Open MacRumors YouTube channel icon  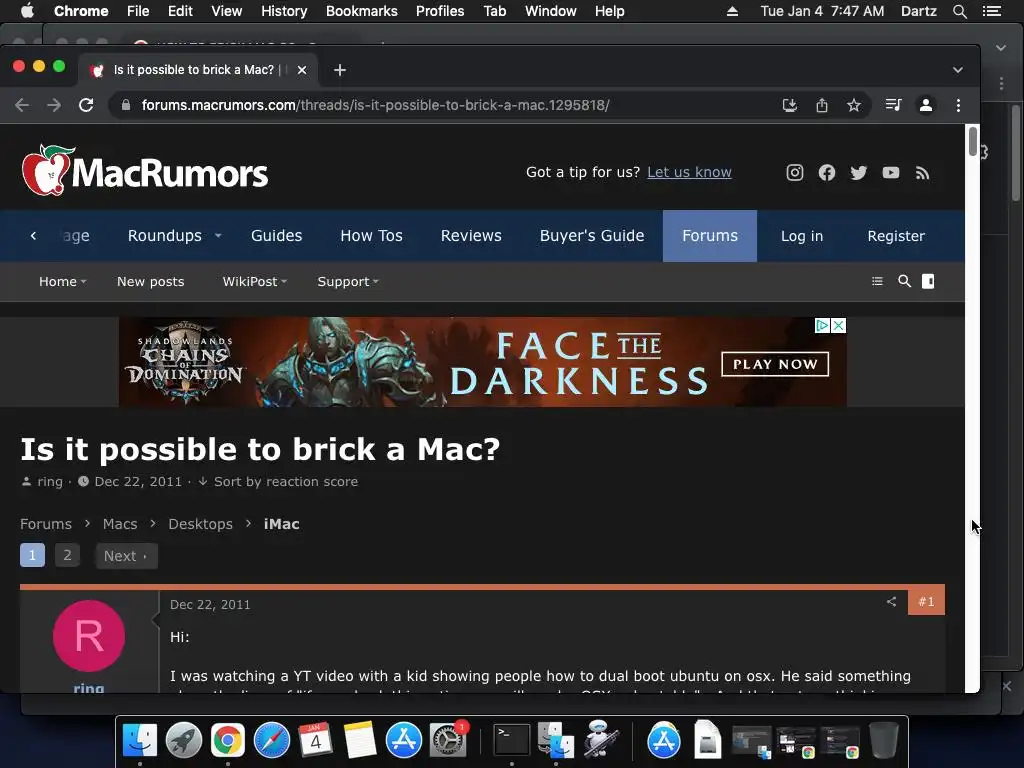[x=891, y=172]
